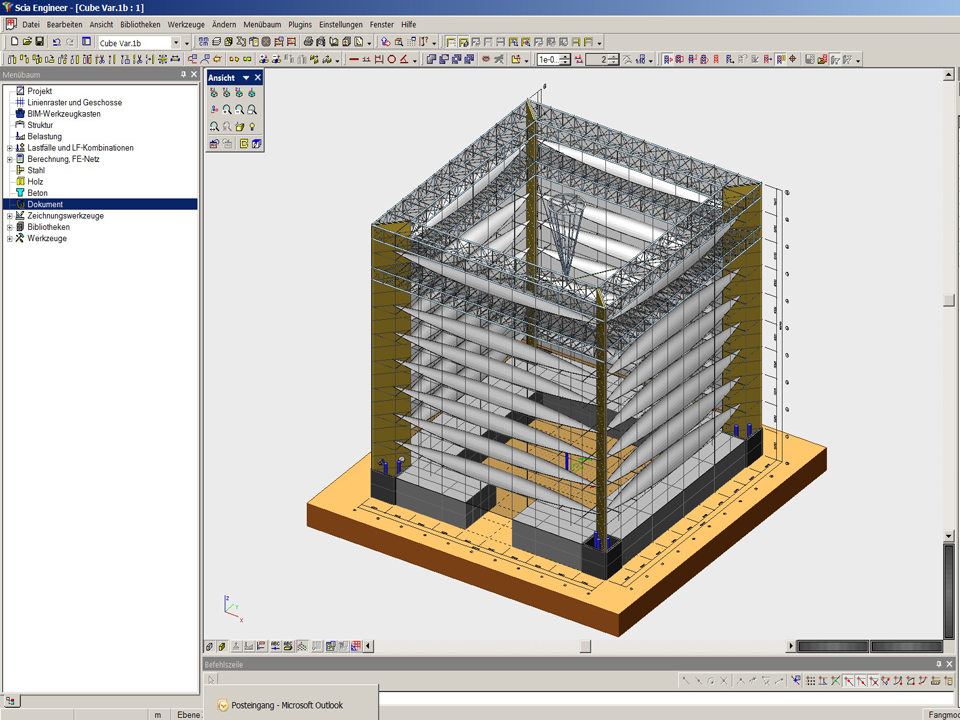Click the Save icon in the main toolbar
This screenshot has width=960, height=720.
(40, 42)
